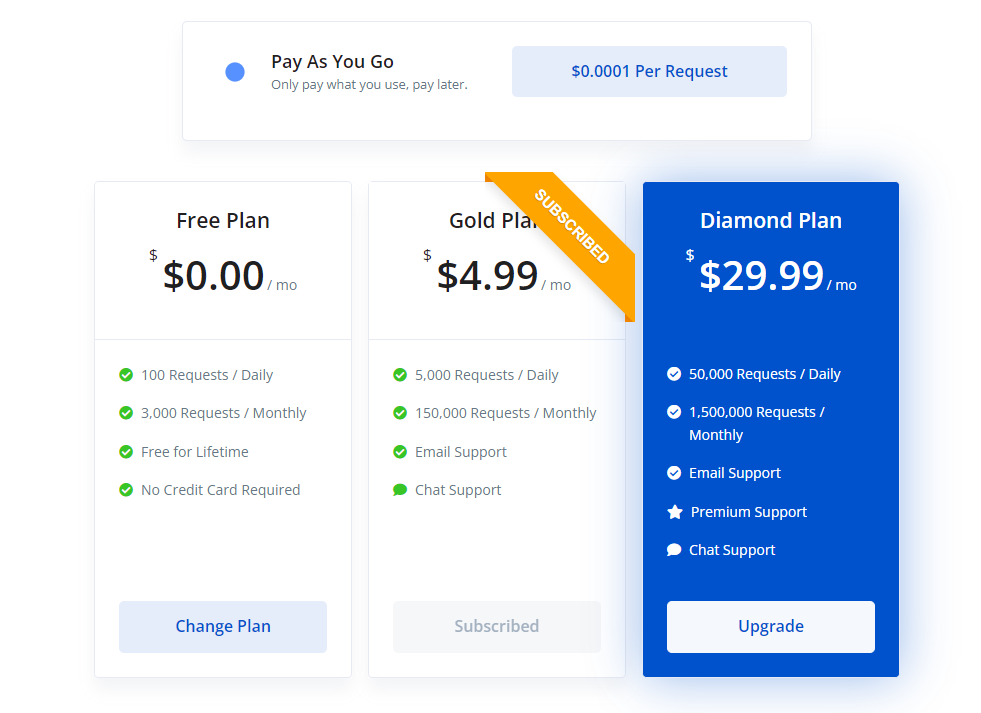Screen dimensions: 981x713
Task: Click the check icon beside Free for Lifetime
Action: click(126, 452)
